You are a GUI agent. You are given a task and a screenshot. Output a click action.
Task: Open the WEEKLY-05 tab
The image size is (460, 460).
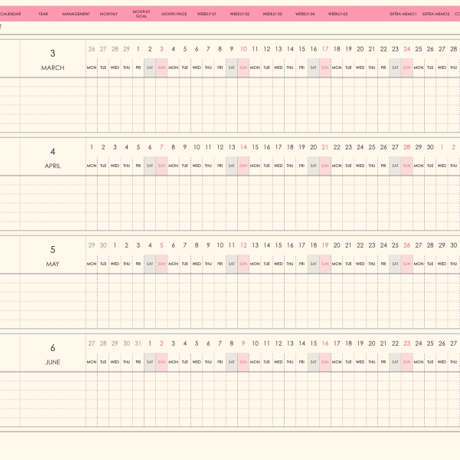point(338,14)
